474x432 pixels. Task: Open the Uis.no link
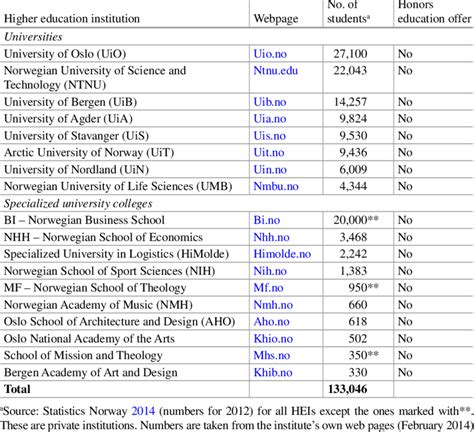pyautogui.click(x=270, y=136)
